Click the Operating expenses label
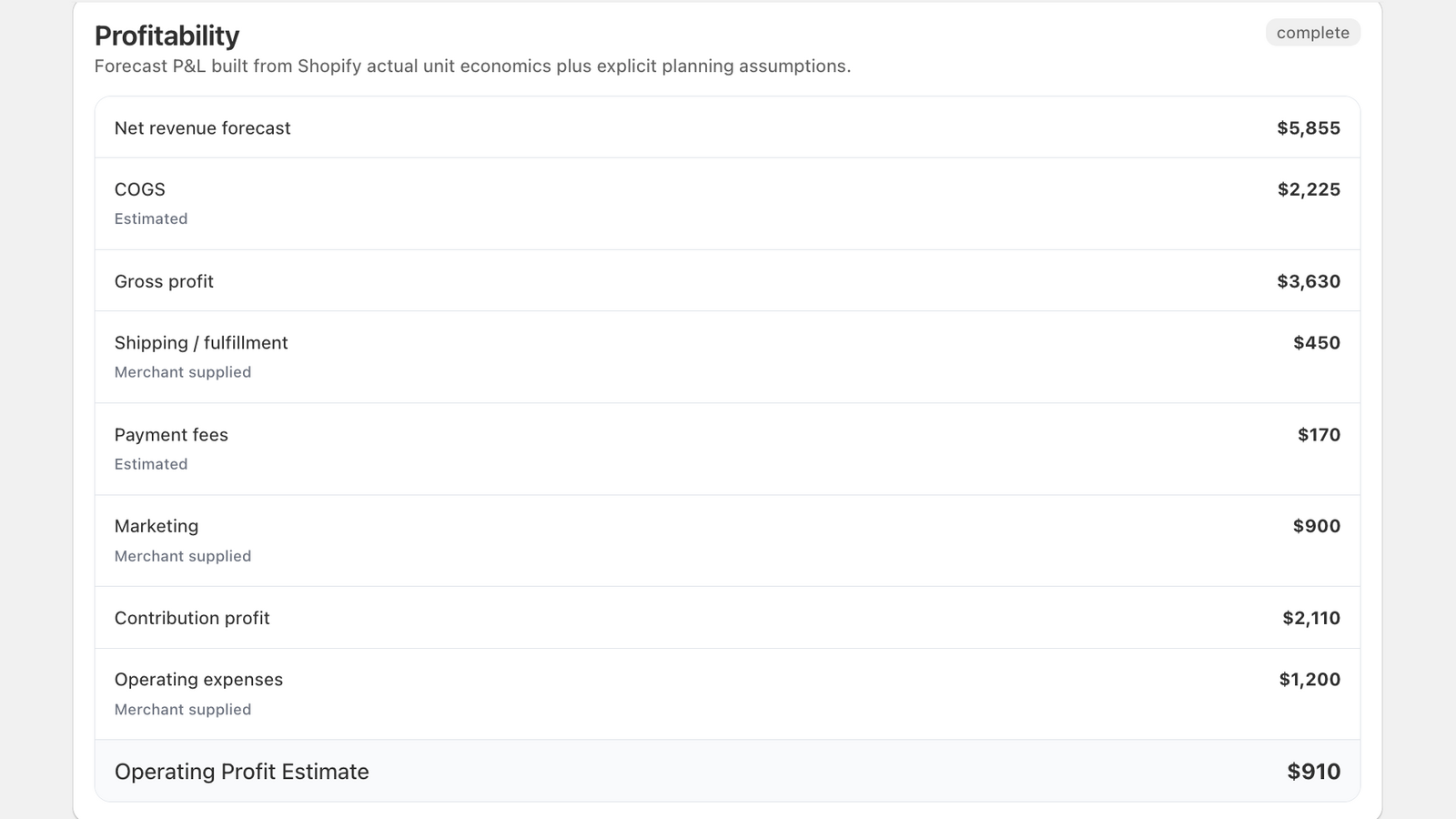Image resolution: width=1456 pixels, height=819 pixels. tap(198, 680)
